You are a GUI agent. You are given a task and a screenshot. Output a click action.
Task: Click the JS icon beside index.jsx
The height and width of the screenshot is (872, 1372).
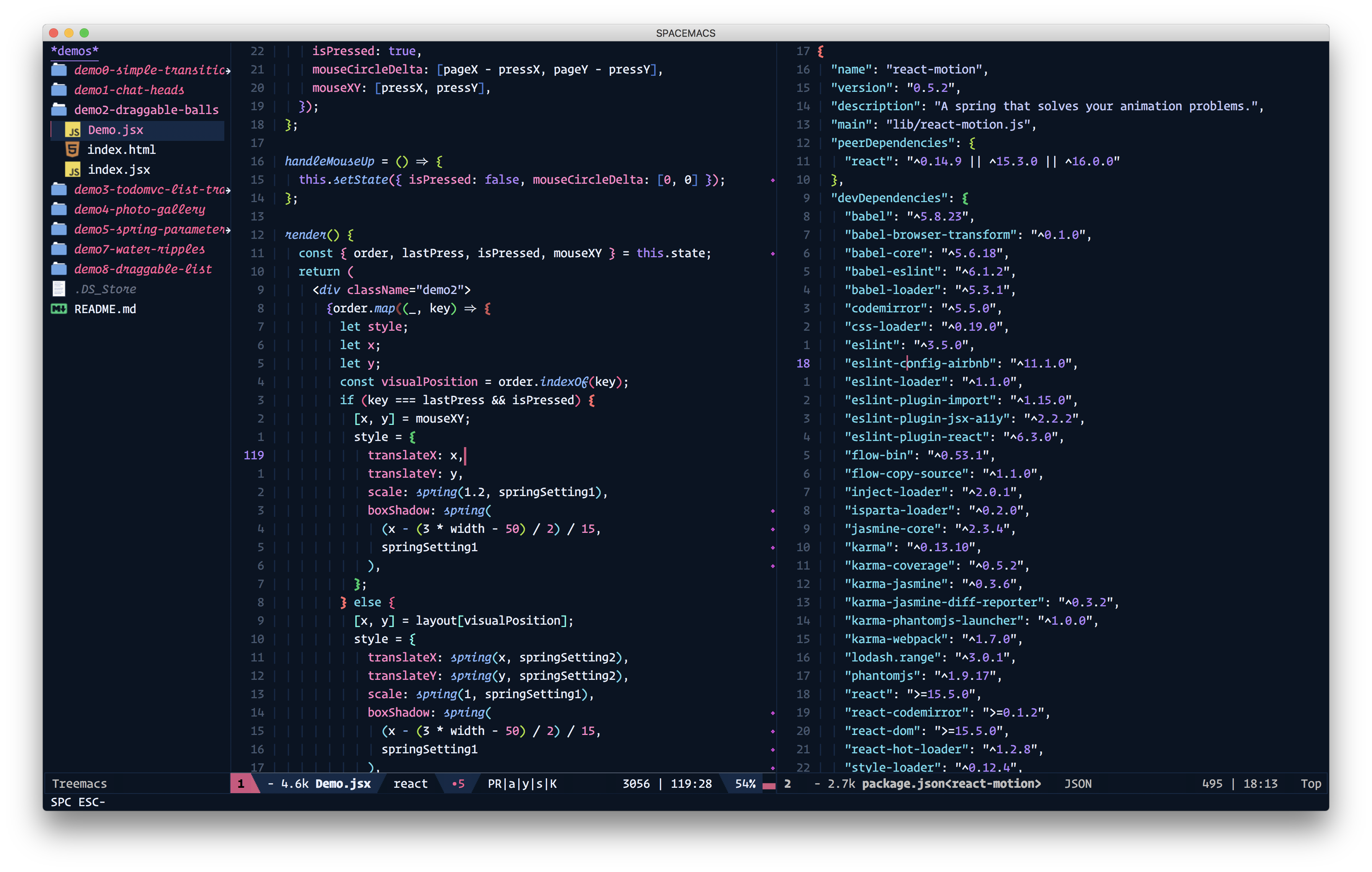pyautogui.click(x=73, y=170)
